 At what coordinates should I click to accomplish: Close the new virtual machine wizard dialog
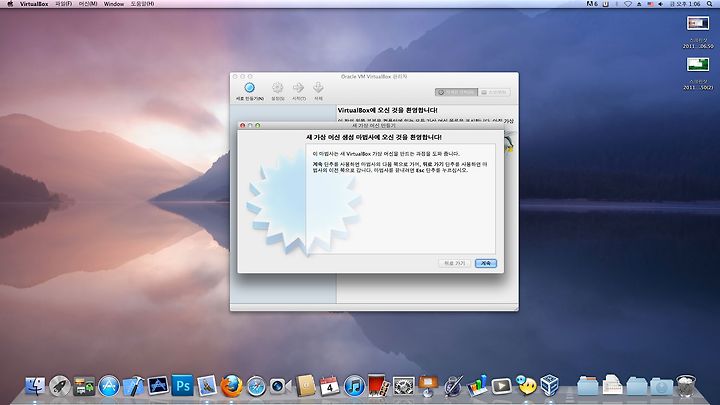coord(242,125)
